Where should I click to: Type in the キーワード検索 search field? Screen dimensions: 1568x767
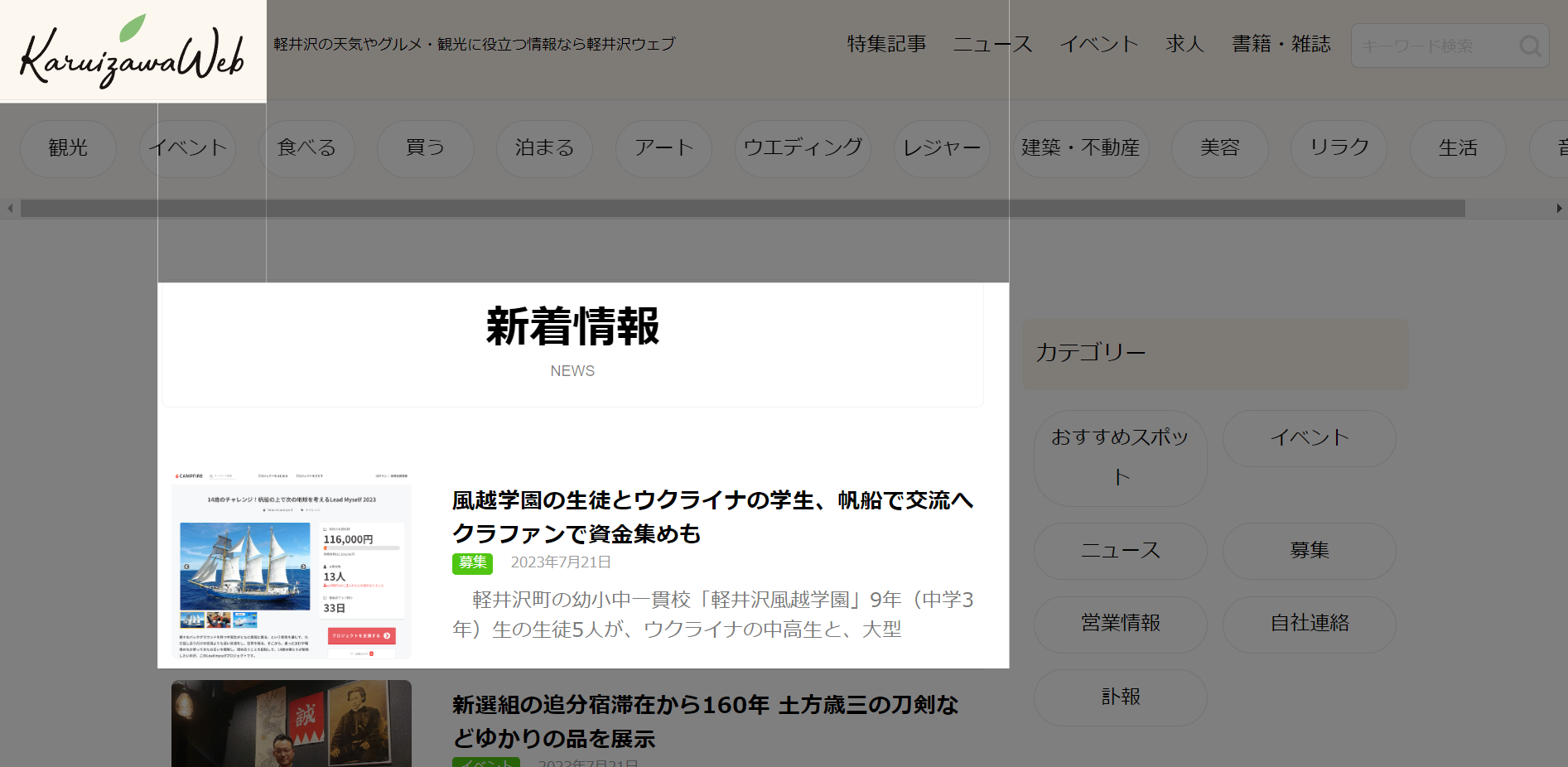(x=1433, y=46)
